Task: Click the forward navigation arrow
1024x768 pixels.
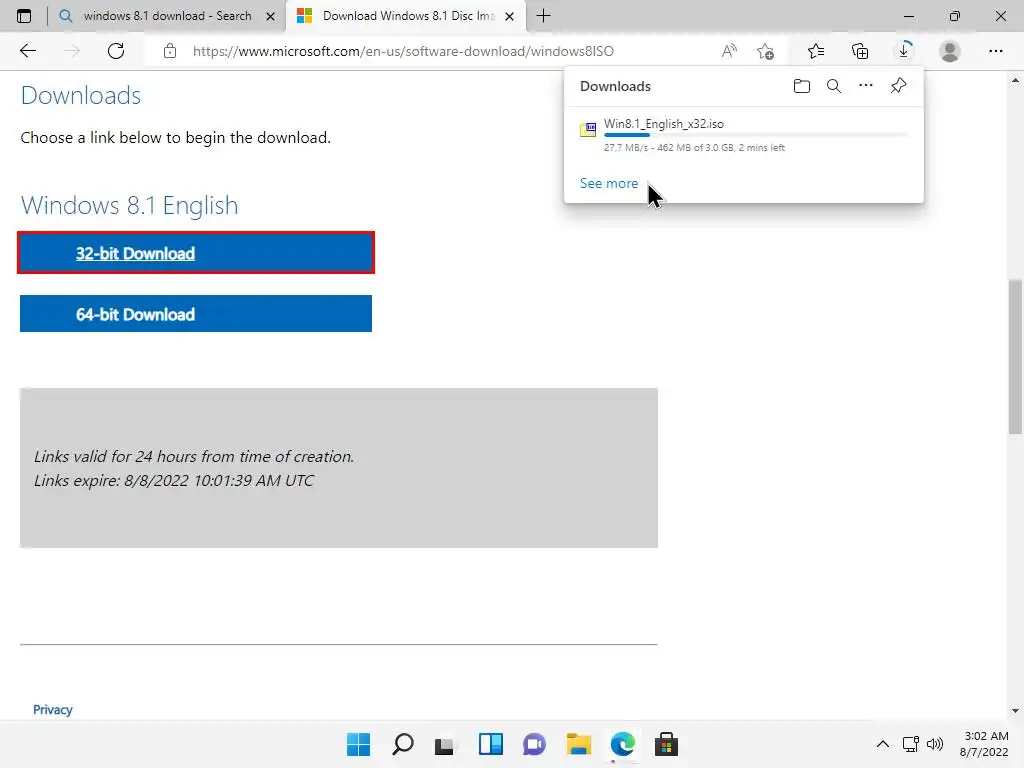Action: tap(72, 51)
